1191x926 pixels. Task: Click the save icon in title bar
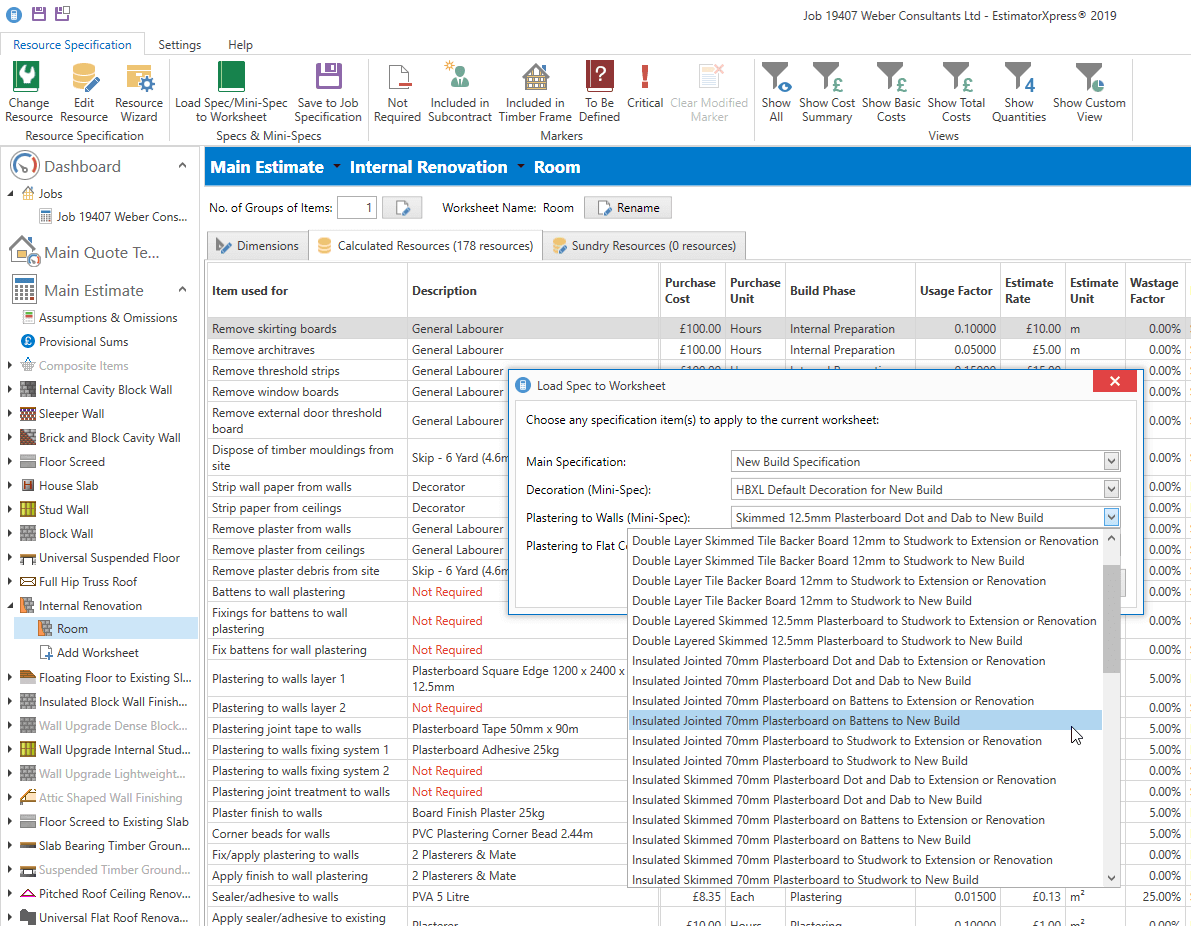[x=39, y=13]
